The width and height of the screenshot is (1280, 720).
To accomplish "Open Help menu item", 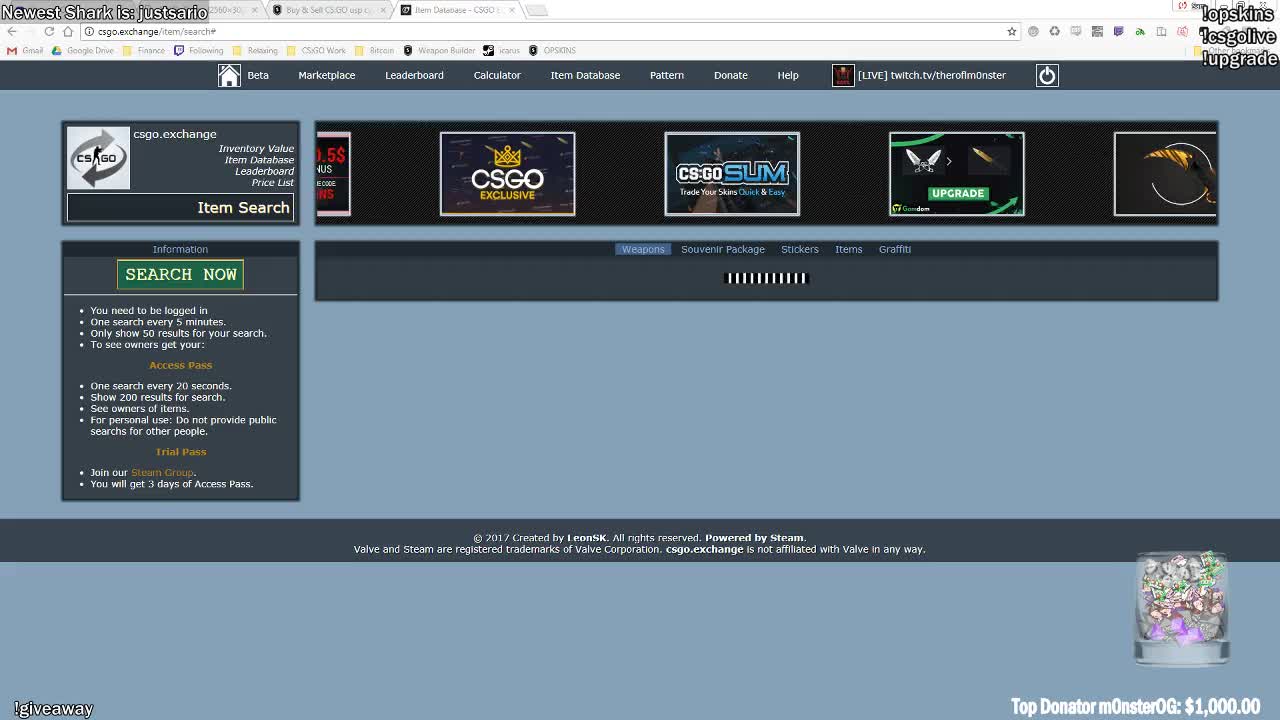I will [788, 75].
